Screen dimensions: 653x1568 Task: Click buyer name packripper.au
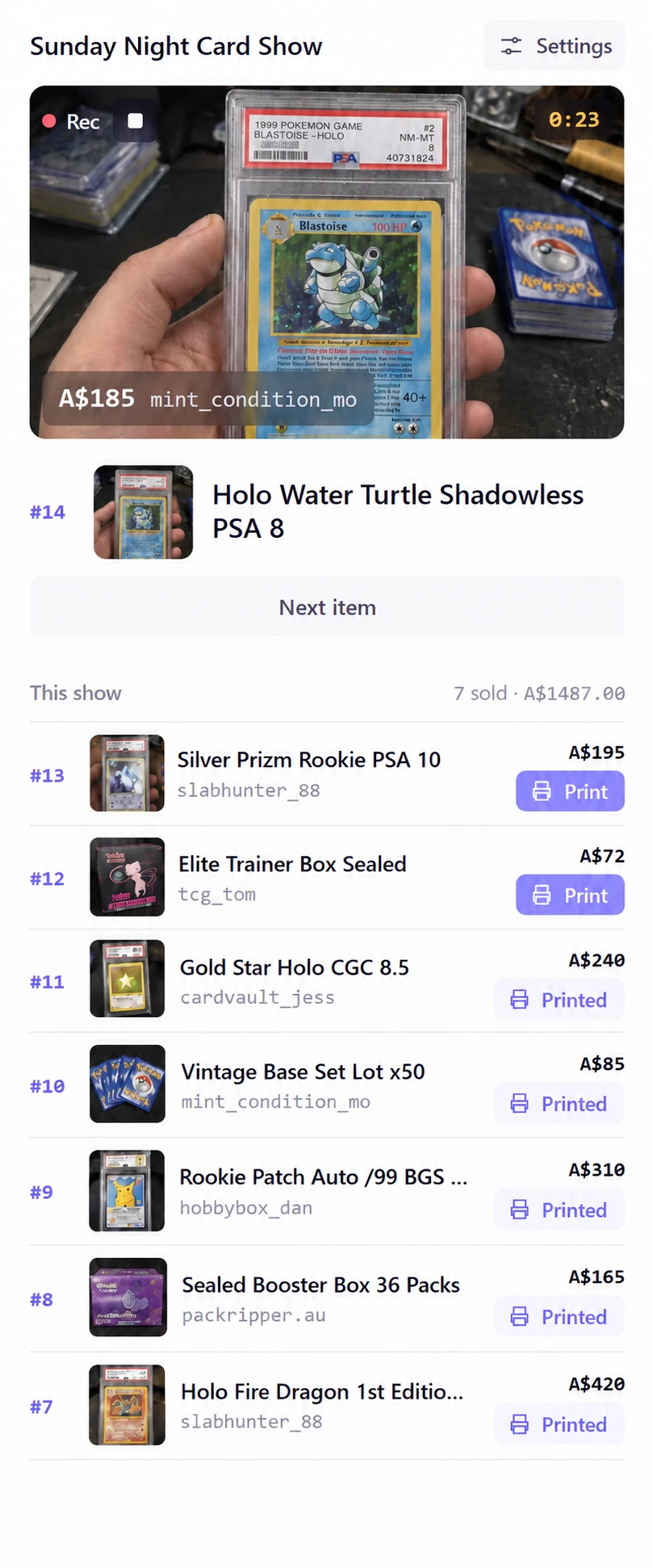tap(253, 1315)
